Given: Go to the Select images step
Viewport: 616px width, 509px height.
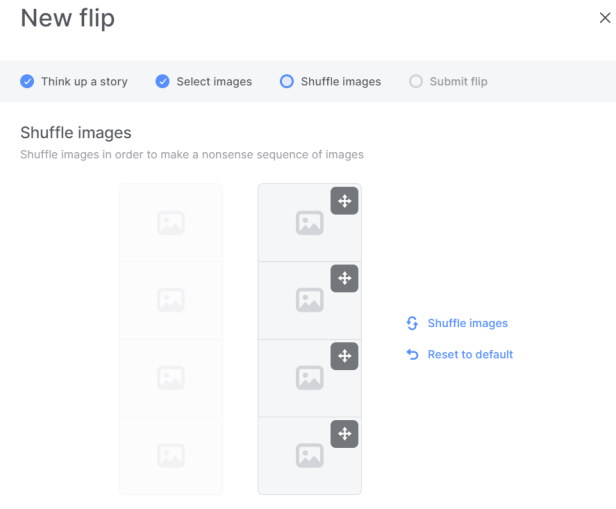Looking at the screenshot, I should 204,81.
